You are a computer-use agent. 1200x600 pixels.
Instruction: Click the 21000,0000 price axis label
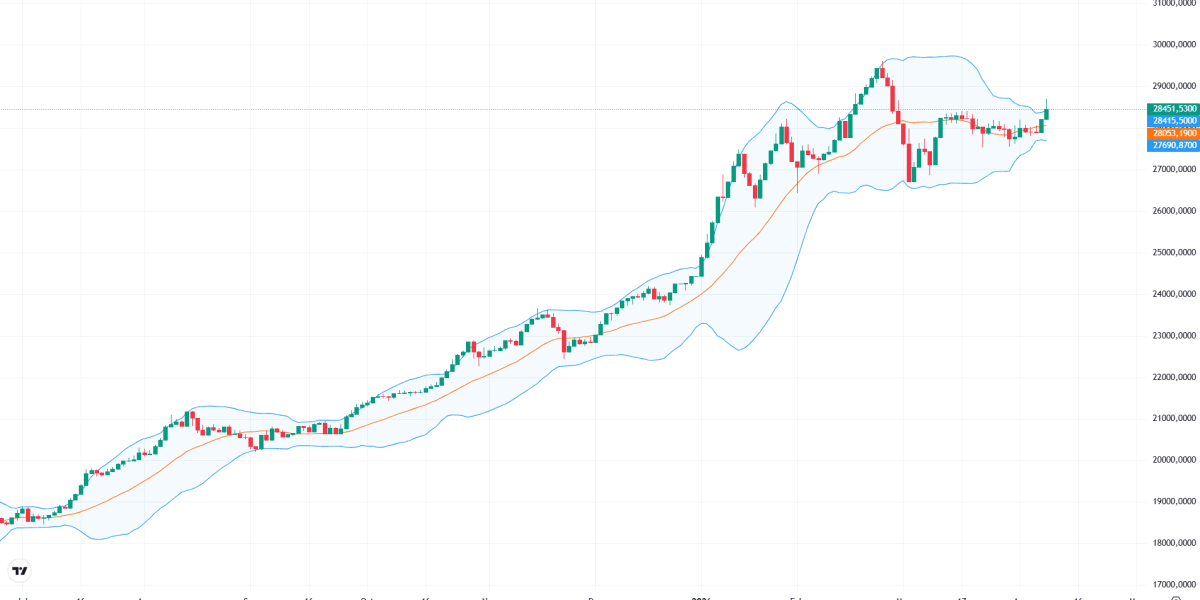pyautogui.click(x=1174, y=418)
